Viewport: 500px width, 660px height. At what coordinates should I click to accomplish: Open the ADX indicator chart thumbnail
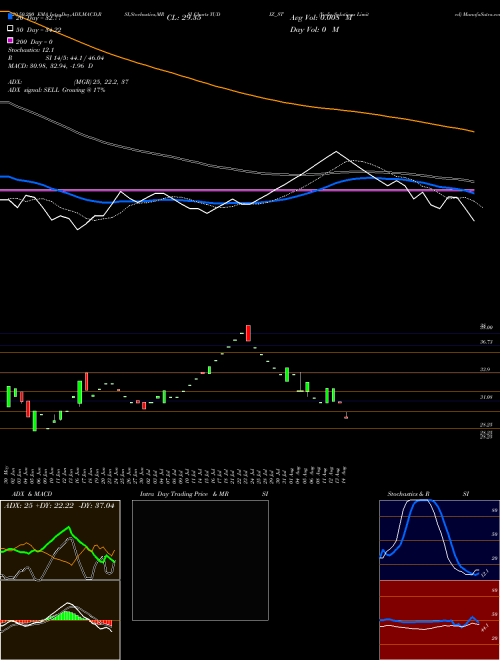click(60, 540)
